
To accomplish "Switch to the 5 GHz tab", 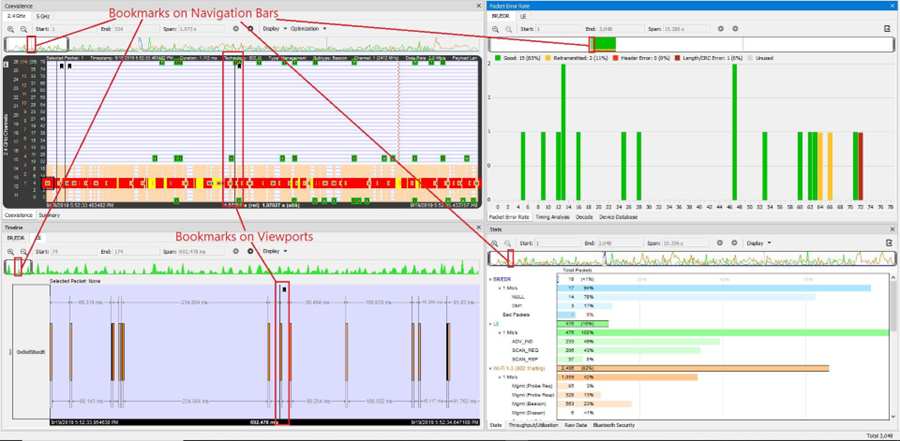I will [x=42, y=16].
